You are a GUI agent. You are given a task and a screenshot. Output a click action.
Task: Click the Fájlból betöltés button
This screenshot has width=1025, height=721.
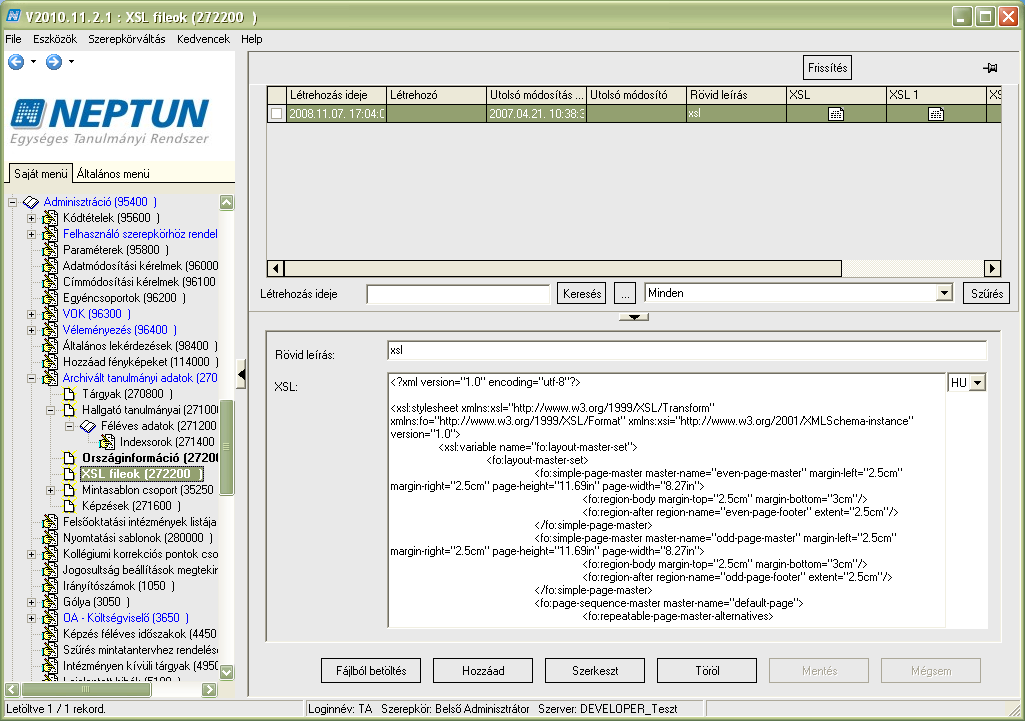pos(371,671)
